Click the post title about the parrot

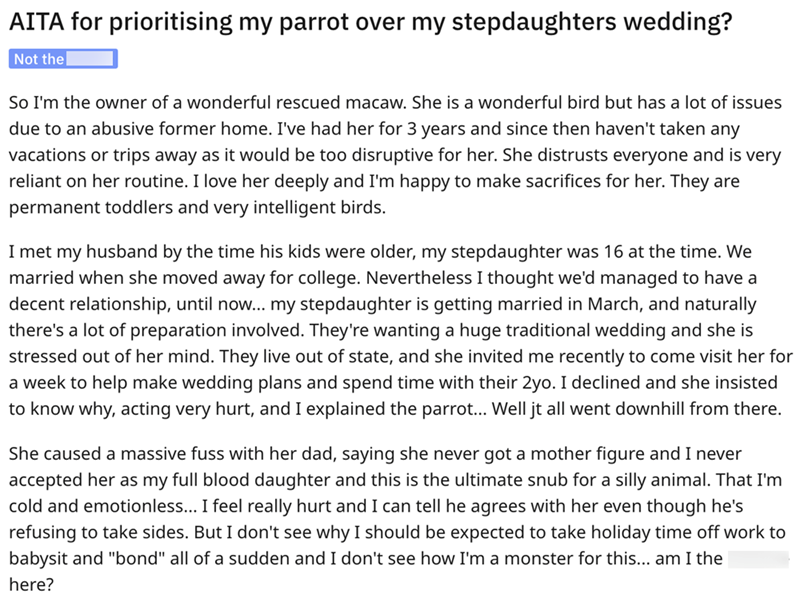click(x=370, y=24)
